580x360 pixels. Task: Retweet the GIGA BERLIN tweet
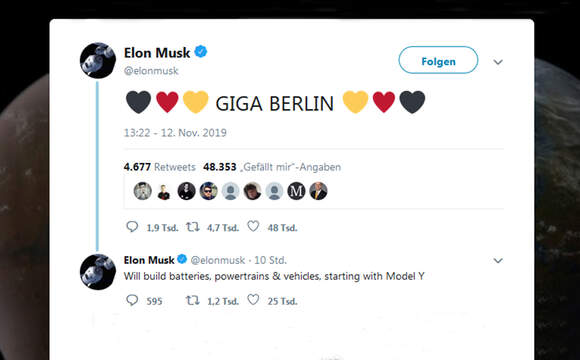[192, 226]
